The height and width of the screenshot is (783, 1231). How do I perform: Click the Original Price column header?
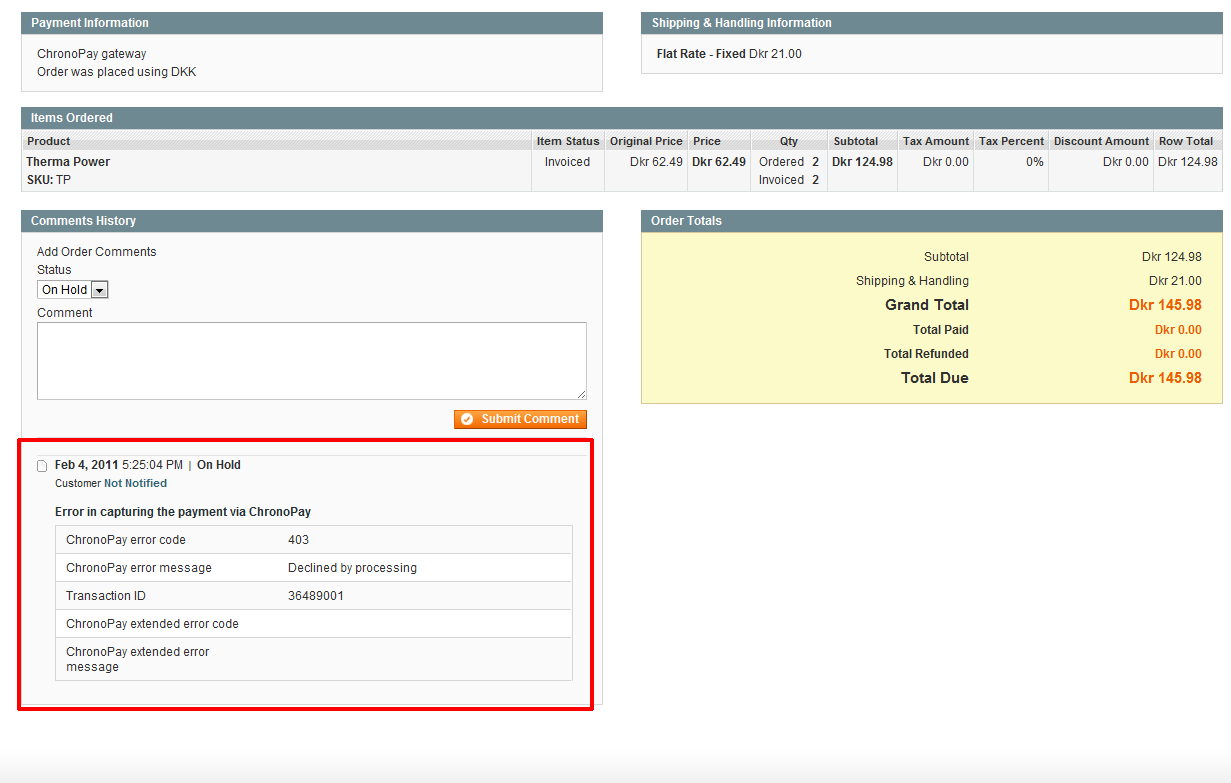click(645, 141)
